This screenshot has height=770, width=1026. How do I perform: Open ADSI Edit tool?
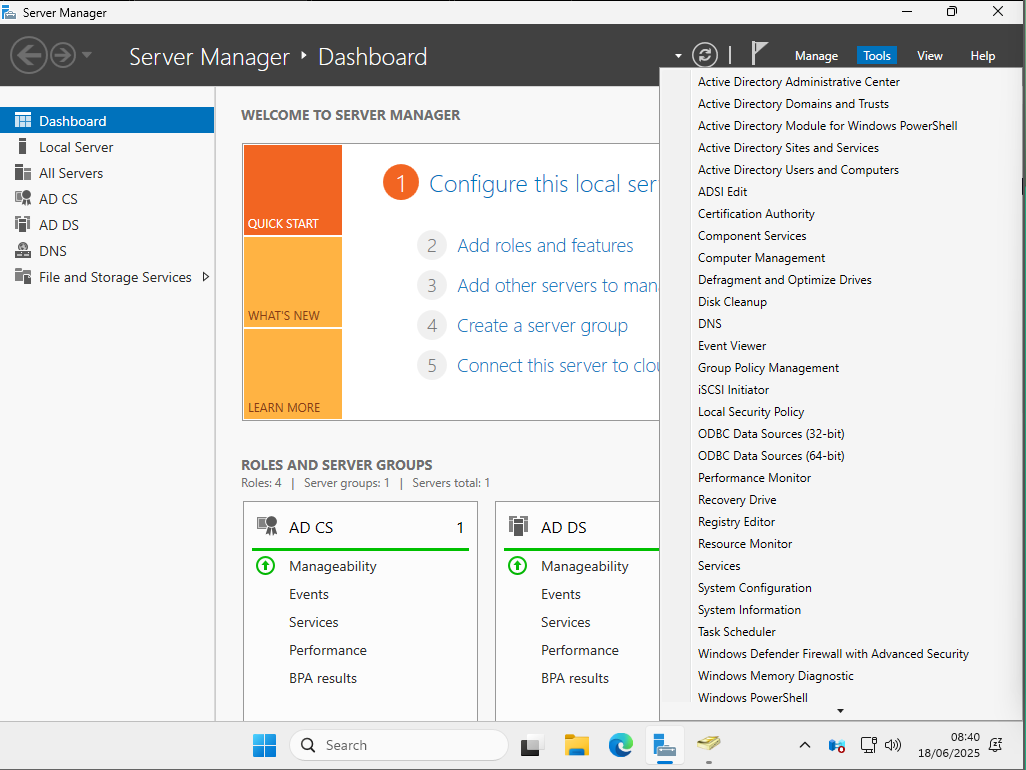[722, 192]
